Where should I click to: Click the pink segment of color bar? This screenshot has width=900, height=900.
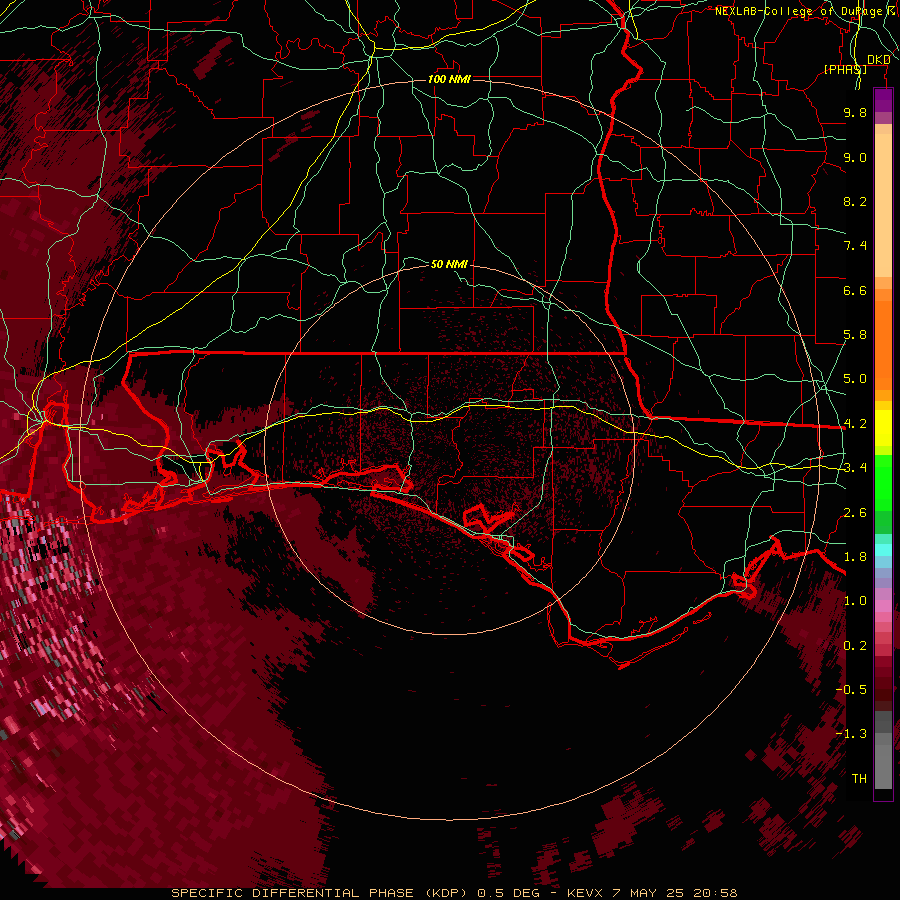click(x=883, y=606)
